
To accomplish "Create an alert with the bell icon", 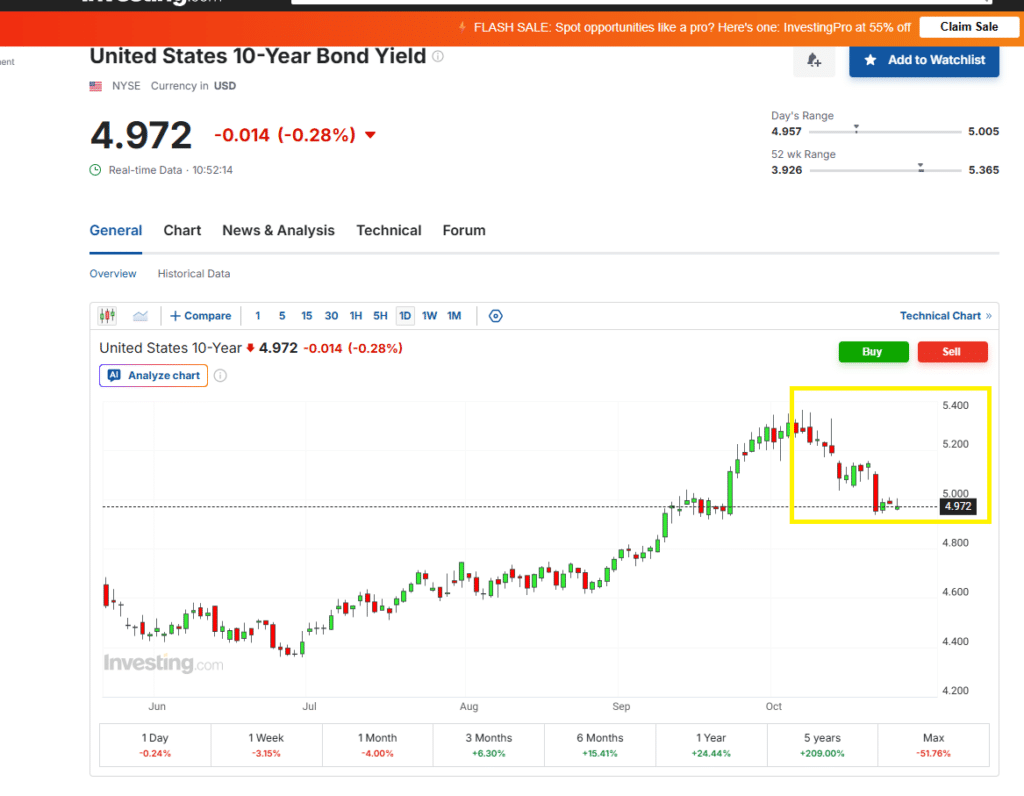I will click(814, 61).
